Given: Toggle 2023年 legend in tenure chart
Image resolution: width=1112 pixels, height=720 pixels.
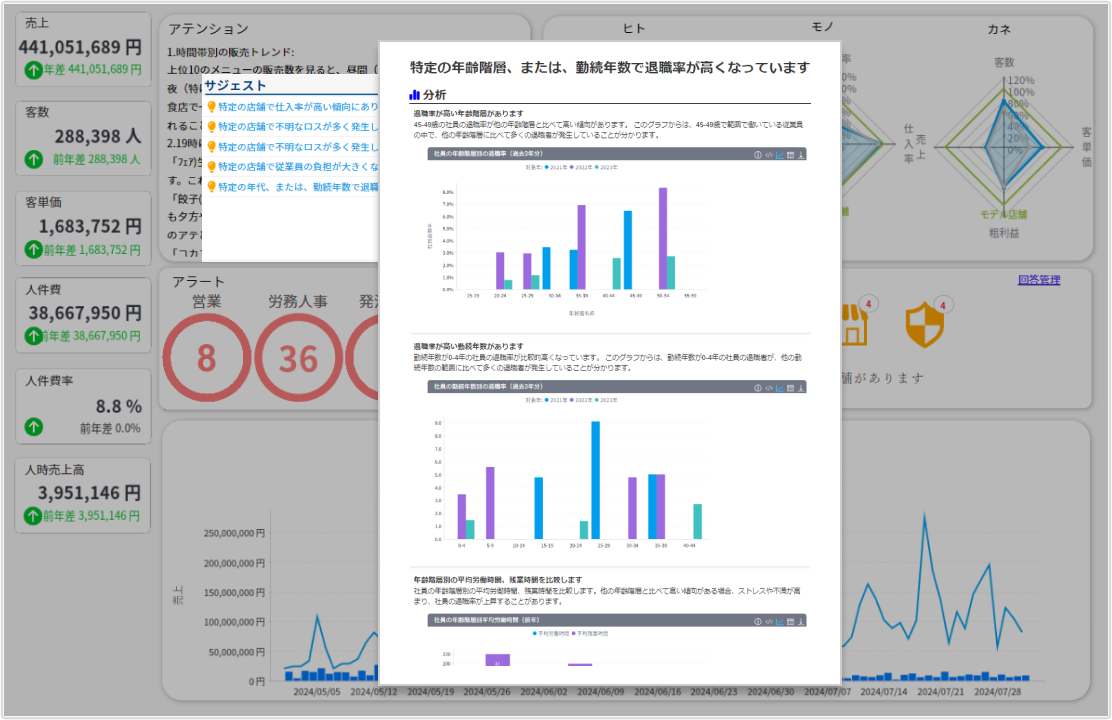Looking at the screenshot, I should 610,399.
